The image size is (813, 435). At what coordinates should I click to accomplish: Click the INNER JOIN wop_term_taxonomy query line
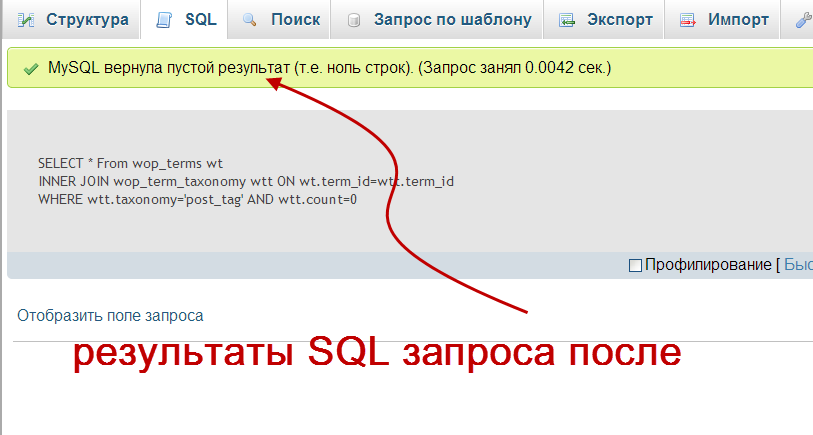tap(246, 181)
